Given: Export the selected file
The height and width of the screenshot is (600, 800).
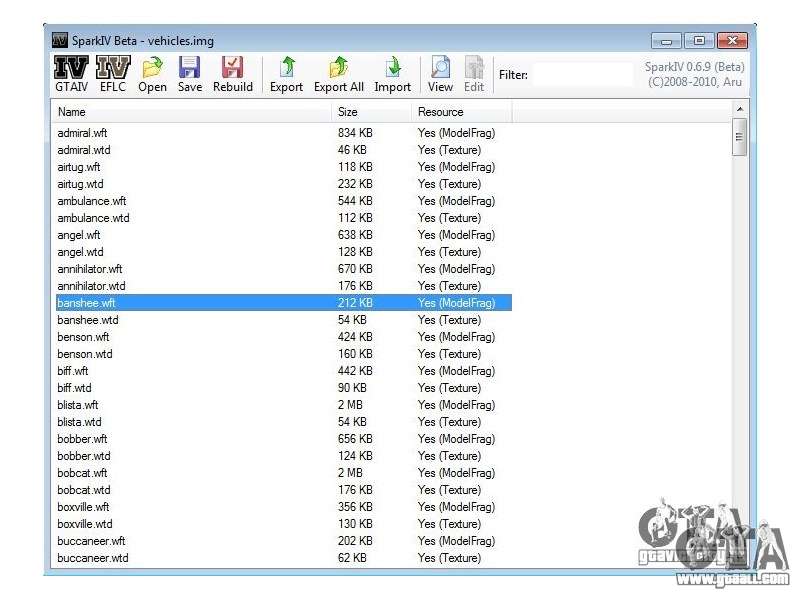Looking at the screenshot, I should tap(286, 74).
